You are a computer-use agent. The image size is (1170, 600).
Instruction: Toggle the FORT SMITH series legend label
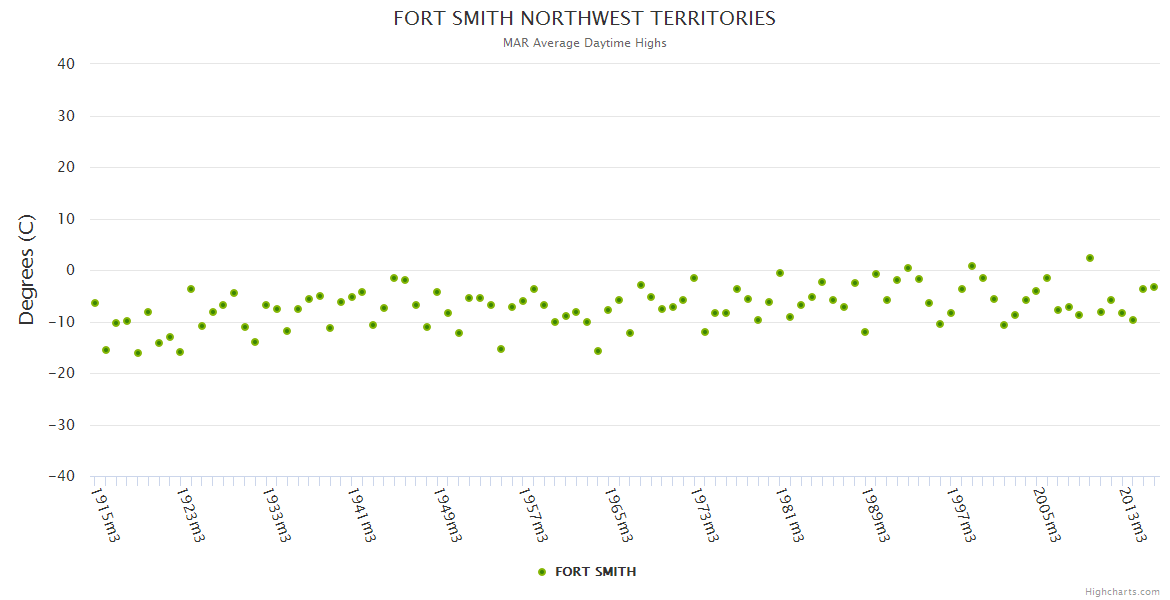tap(595, 572)
